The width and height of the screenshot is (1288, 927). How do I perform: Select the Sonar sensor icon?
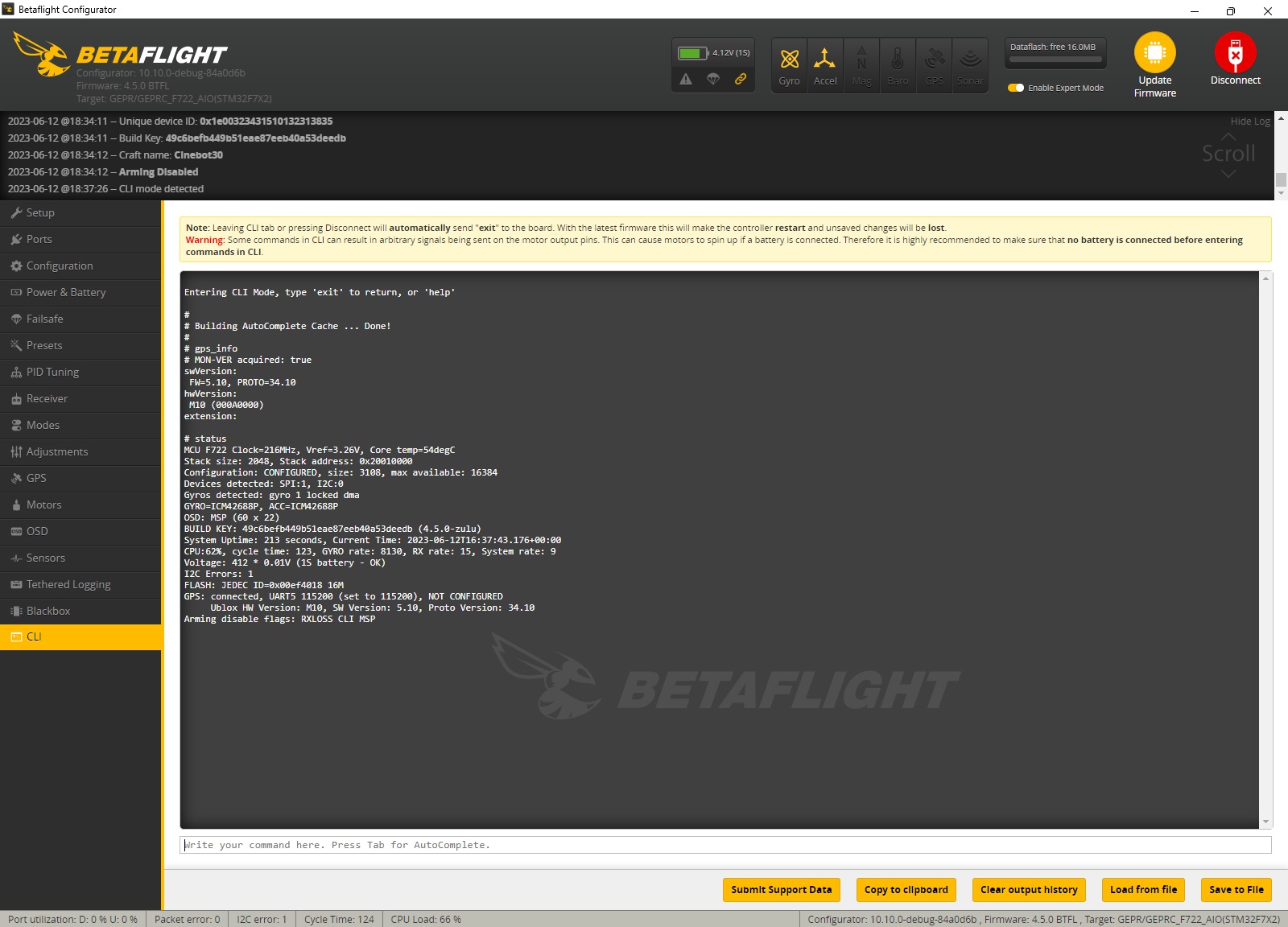969,64
